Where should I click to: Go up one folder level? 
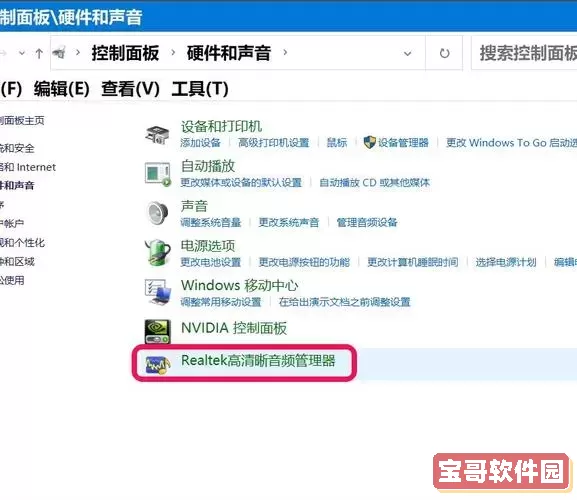click(39, 54)
